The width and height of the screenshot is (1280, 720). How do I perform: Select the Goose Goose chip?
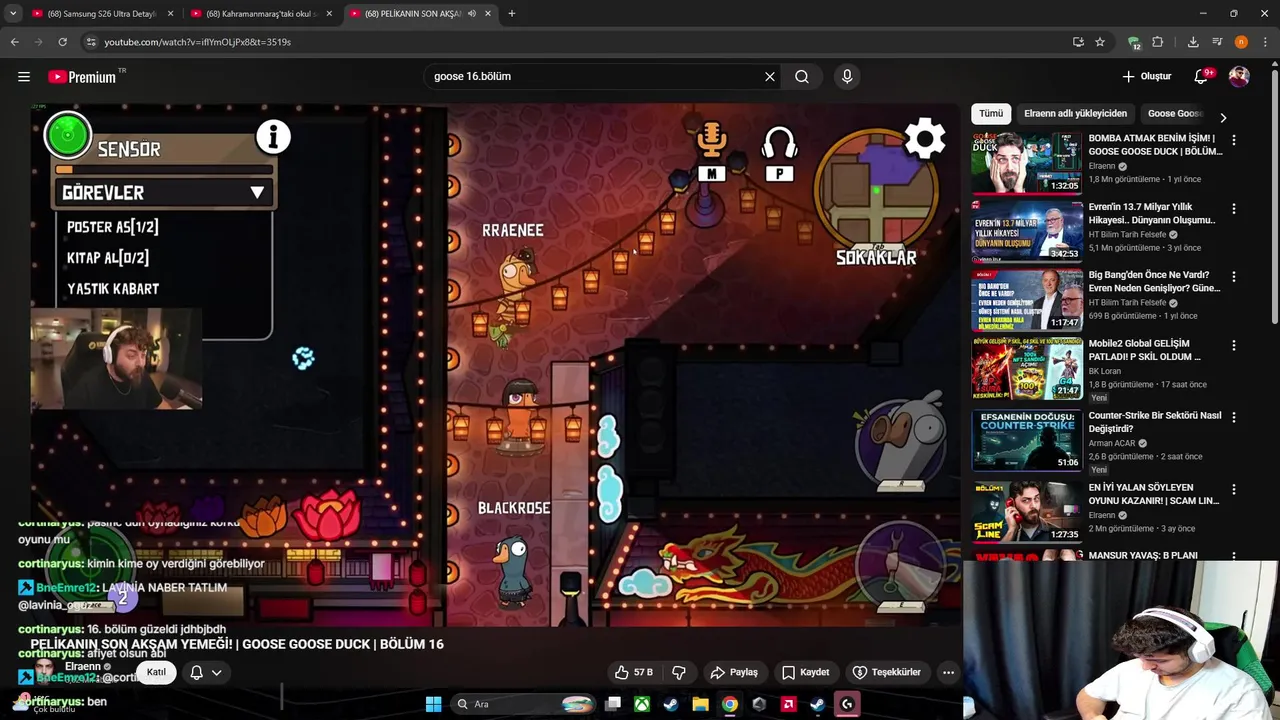point(1175,114)
